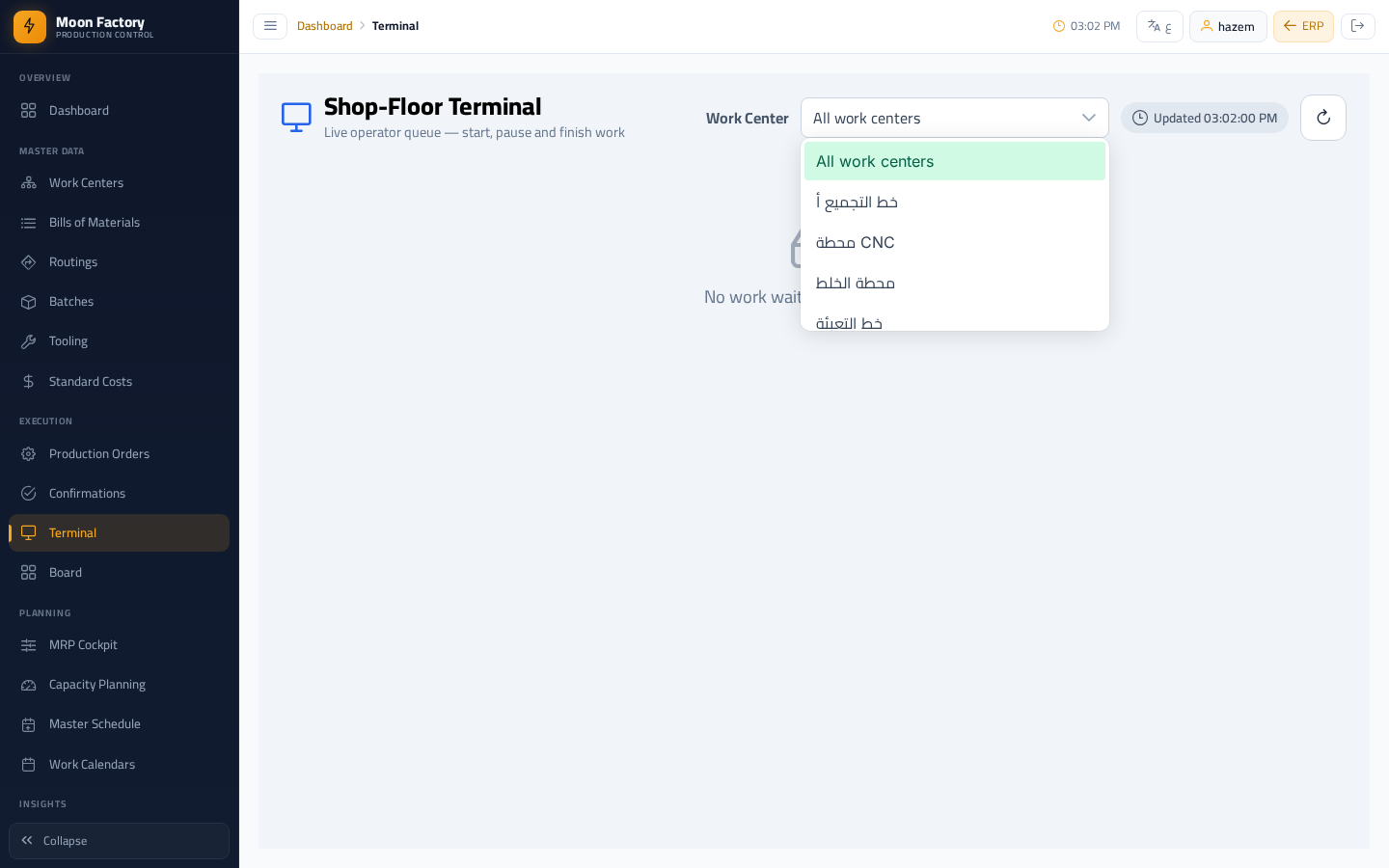Open Batches cube icon in sidebar

29,302
